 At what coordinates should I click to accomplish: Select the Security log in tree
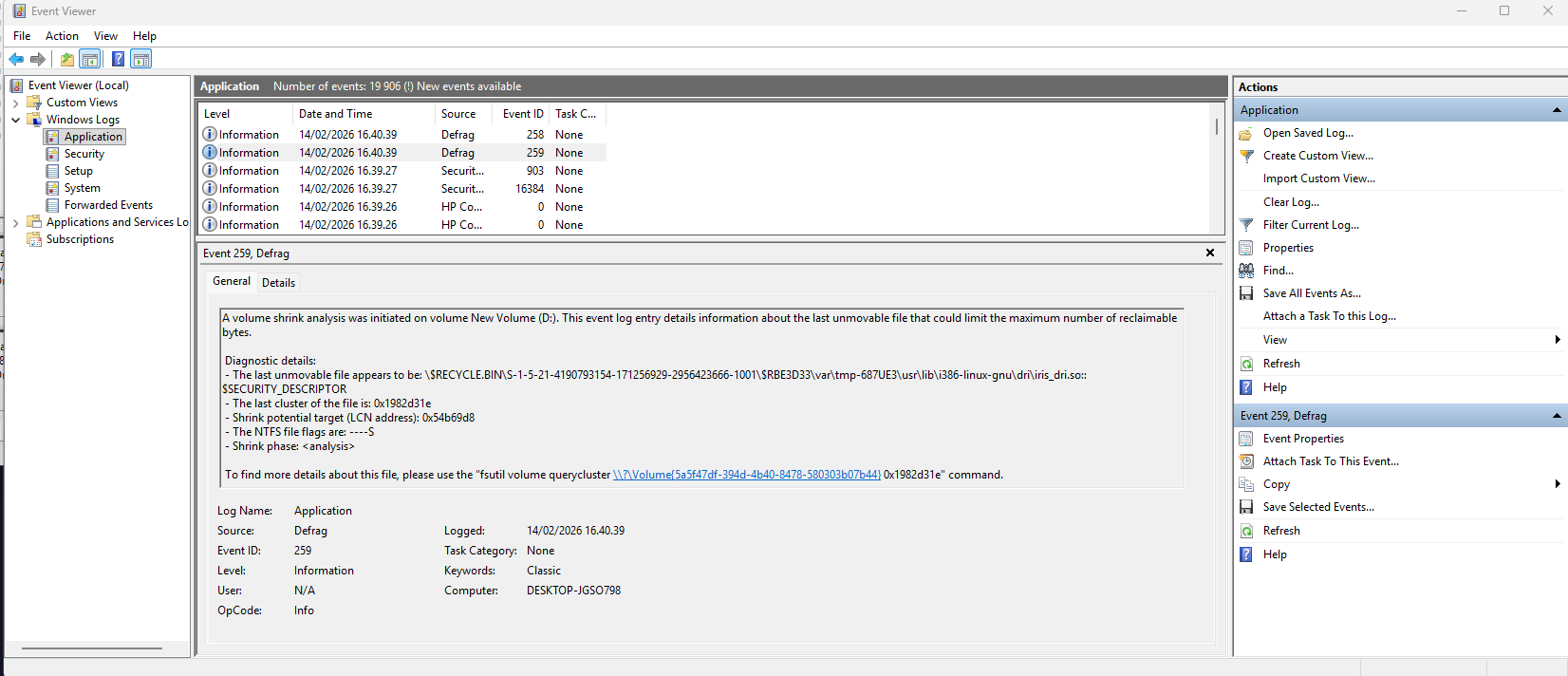point(84,154)
